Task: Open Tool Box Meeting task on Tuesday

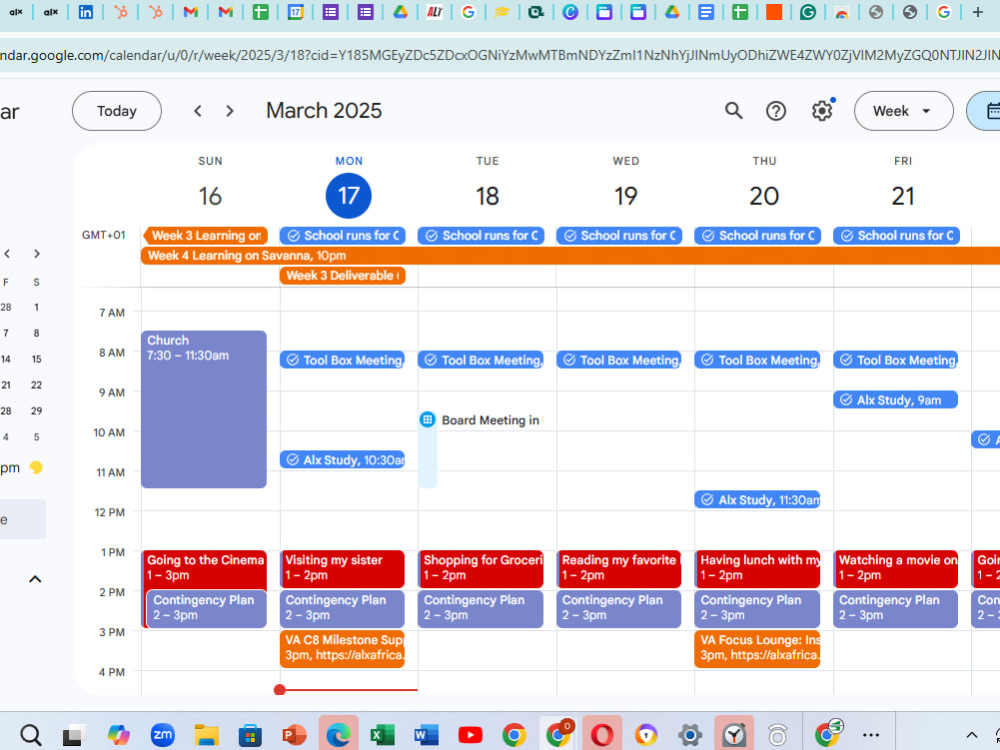Action: [x=481, y=360]
